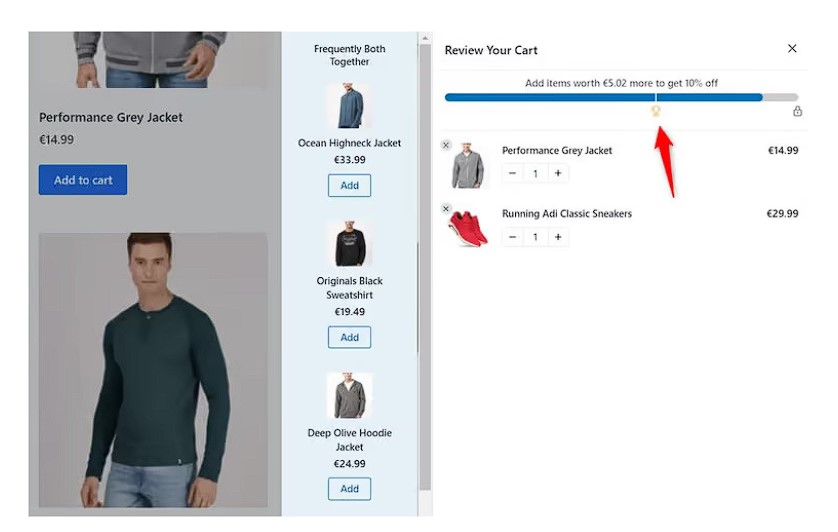Increase Performance Grey Jacket quantity

coord(558,173)
